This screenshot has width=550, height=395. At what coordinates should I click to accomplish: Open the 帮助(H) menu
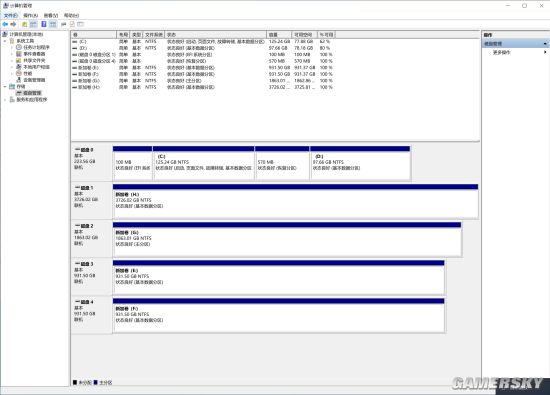coord(71,15)
